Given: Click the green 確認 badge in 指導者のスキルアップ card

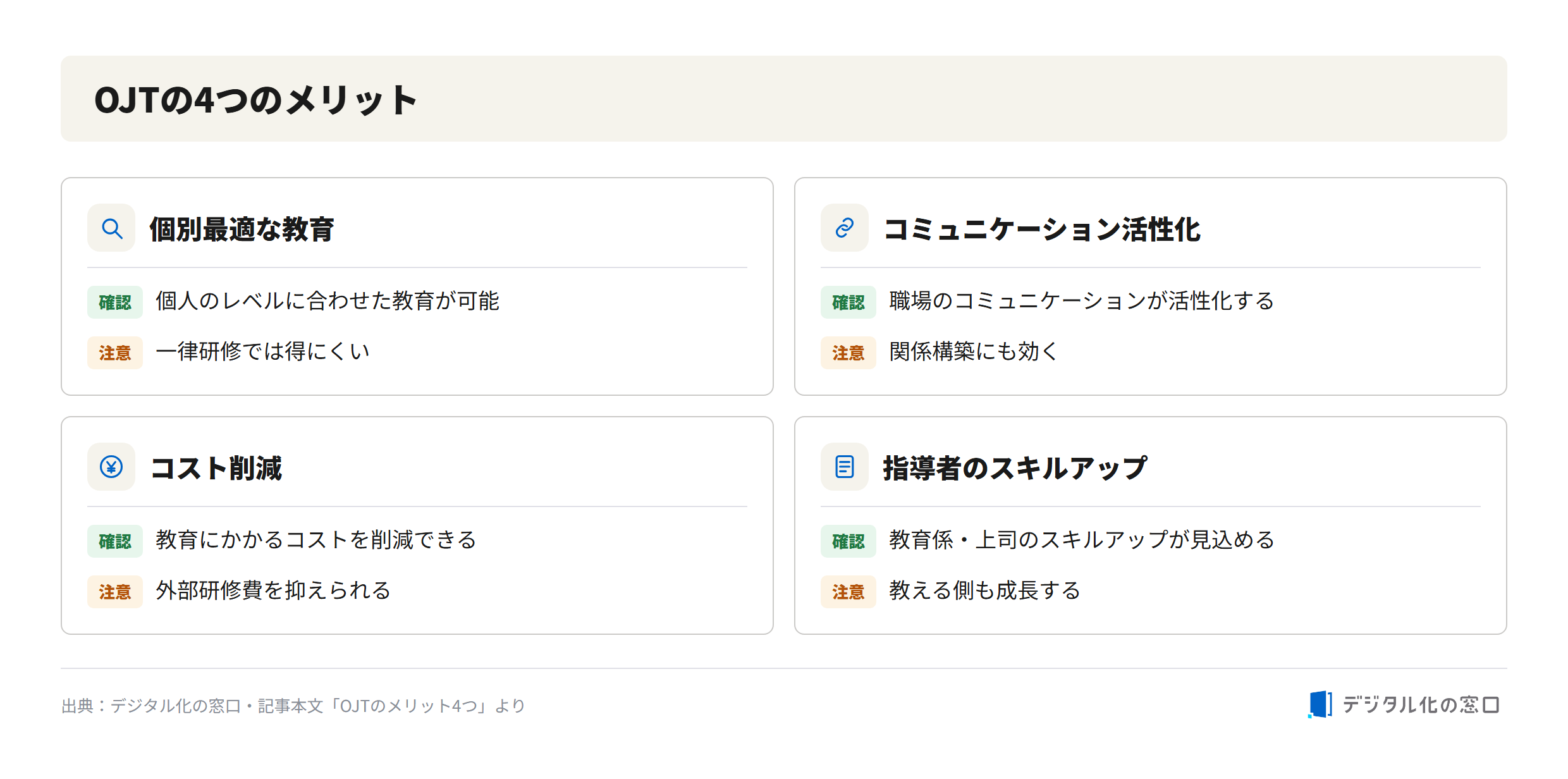Looking at the screenshot, I should click(848, 541).
